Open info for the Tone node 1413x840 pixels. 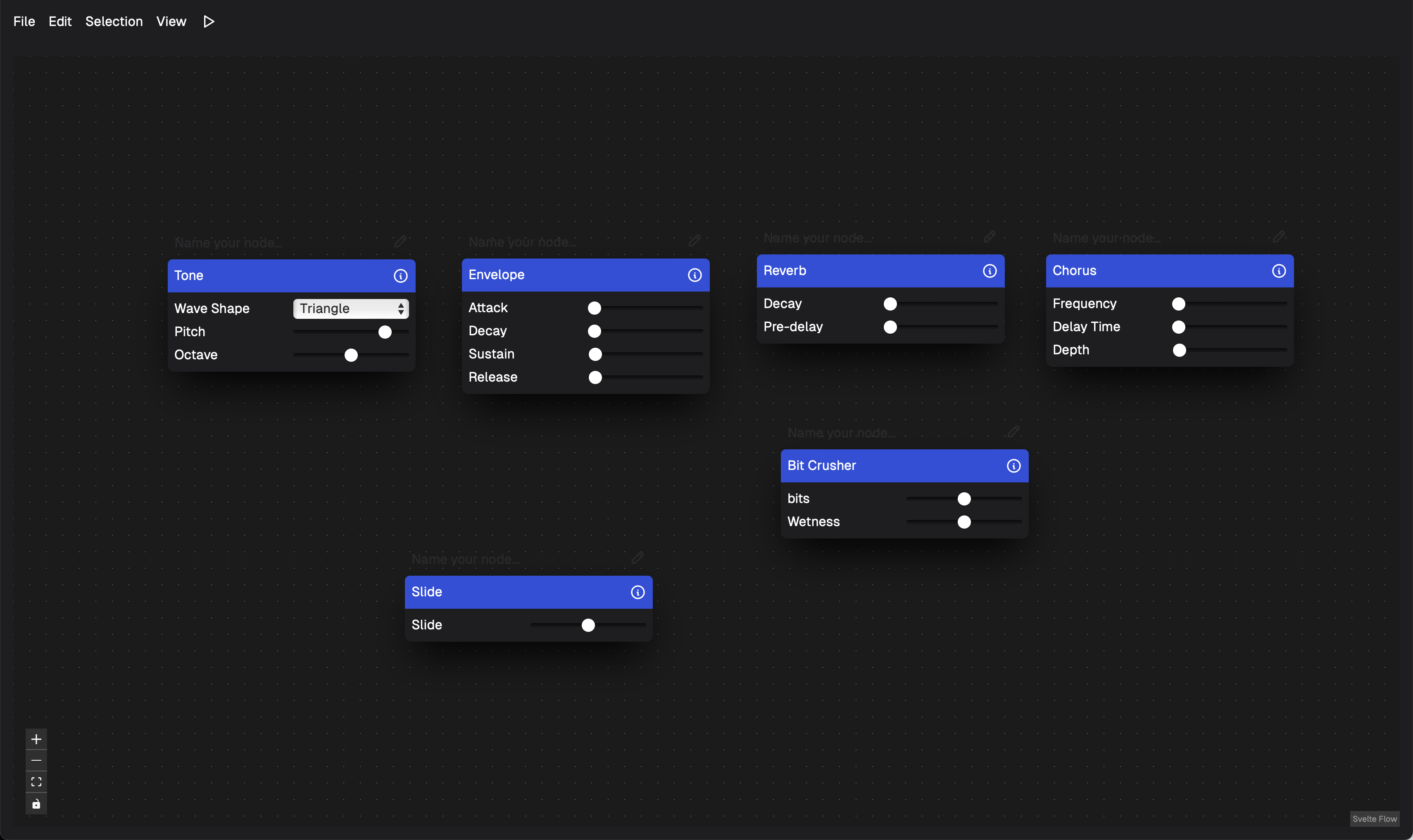pos(400,275)
